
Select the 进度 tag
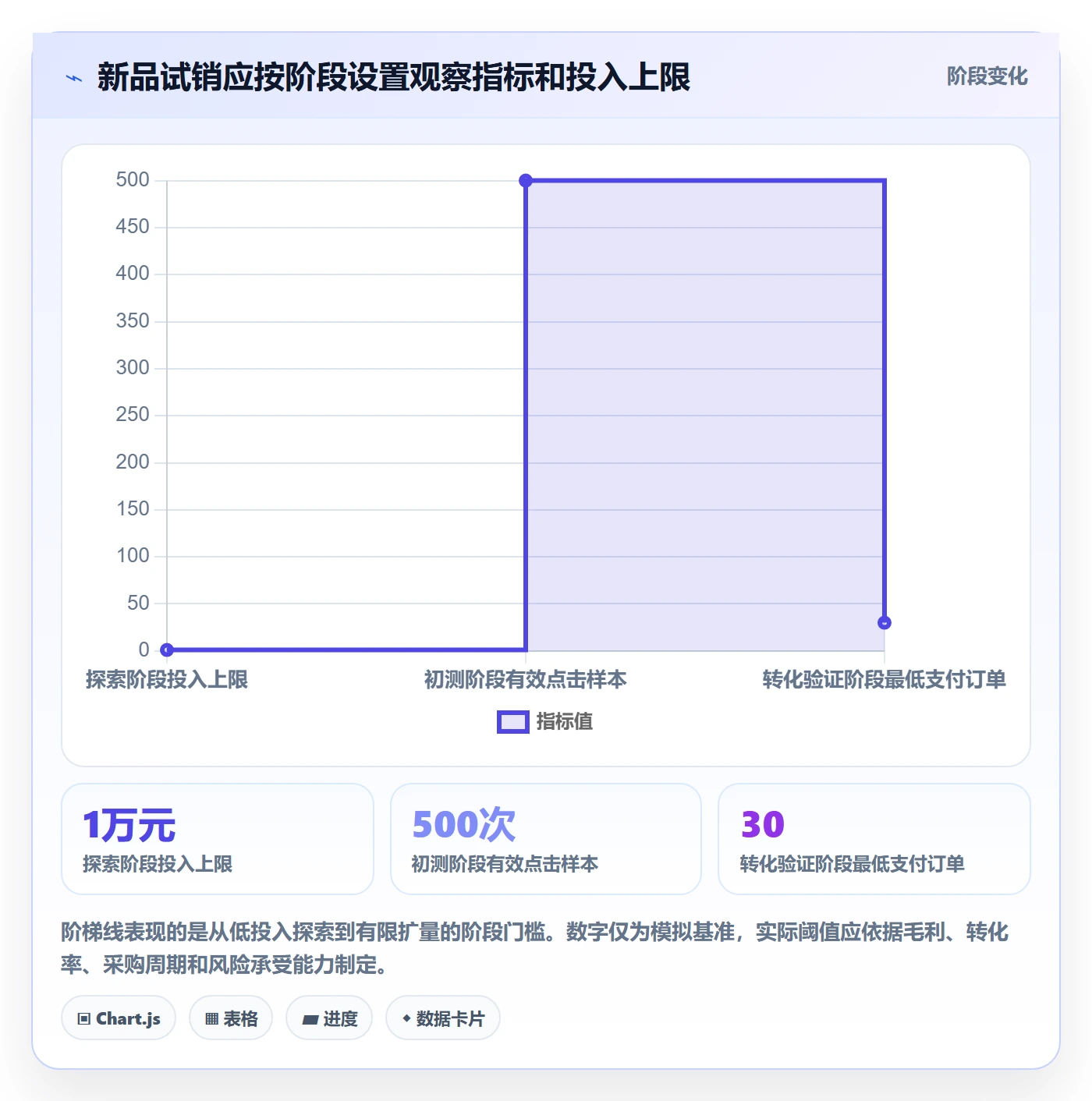tap(329, 1018)
